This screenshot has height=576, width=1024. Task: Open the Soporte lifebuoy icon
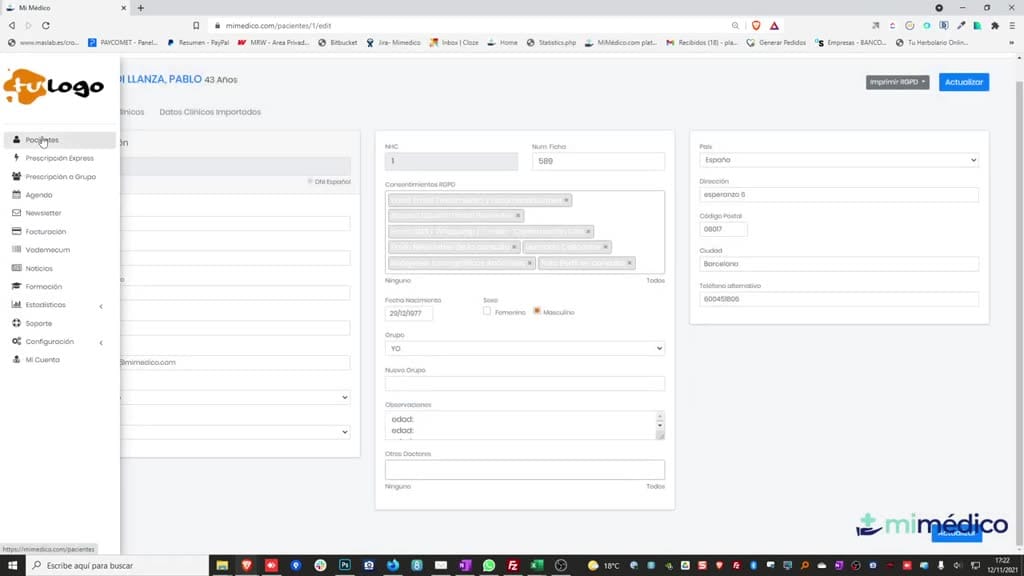pos(16,323)
